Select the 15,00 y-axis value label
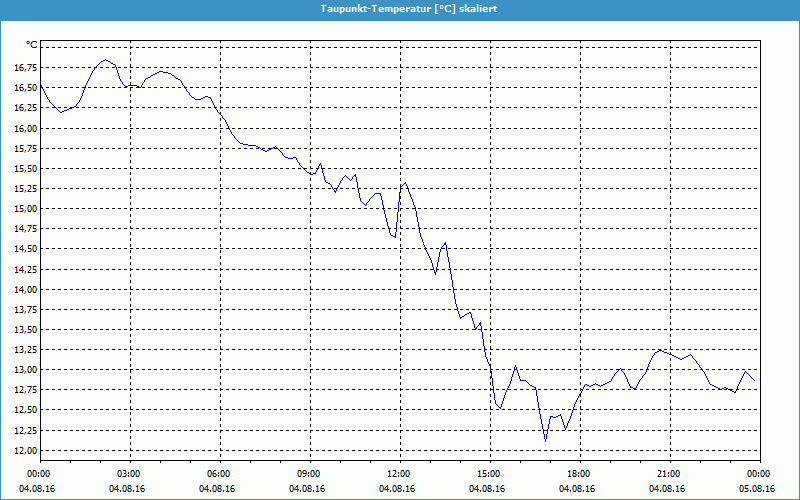This screenshot has width=800, height=500. click(x=24, y=209)
